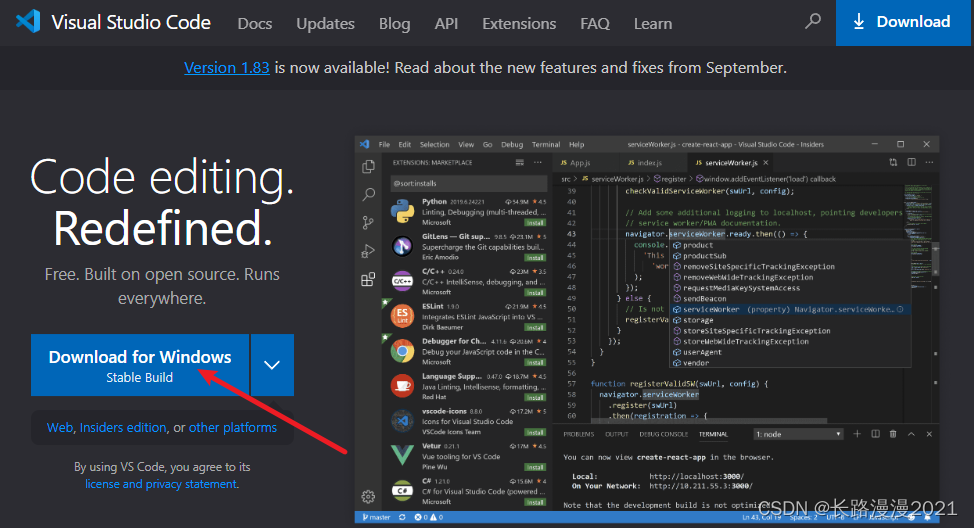Click the Debugger for Chrome extension icon
The height and width of the screenshot is (528, 974).
coord(403,351)
